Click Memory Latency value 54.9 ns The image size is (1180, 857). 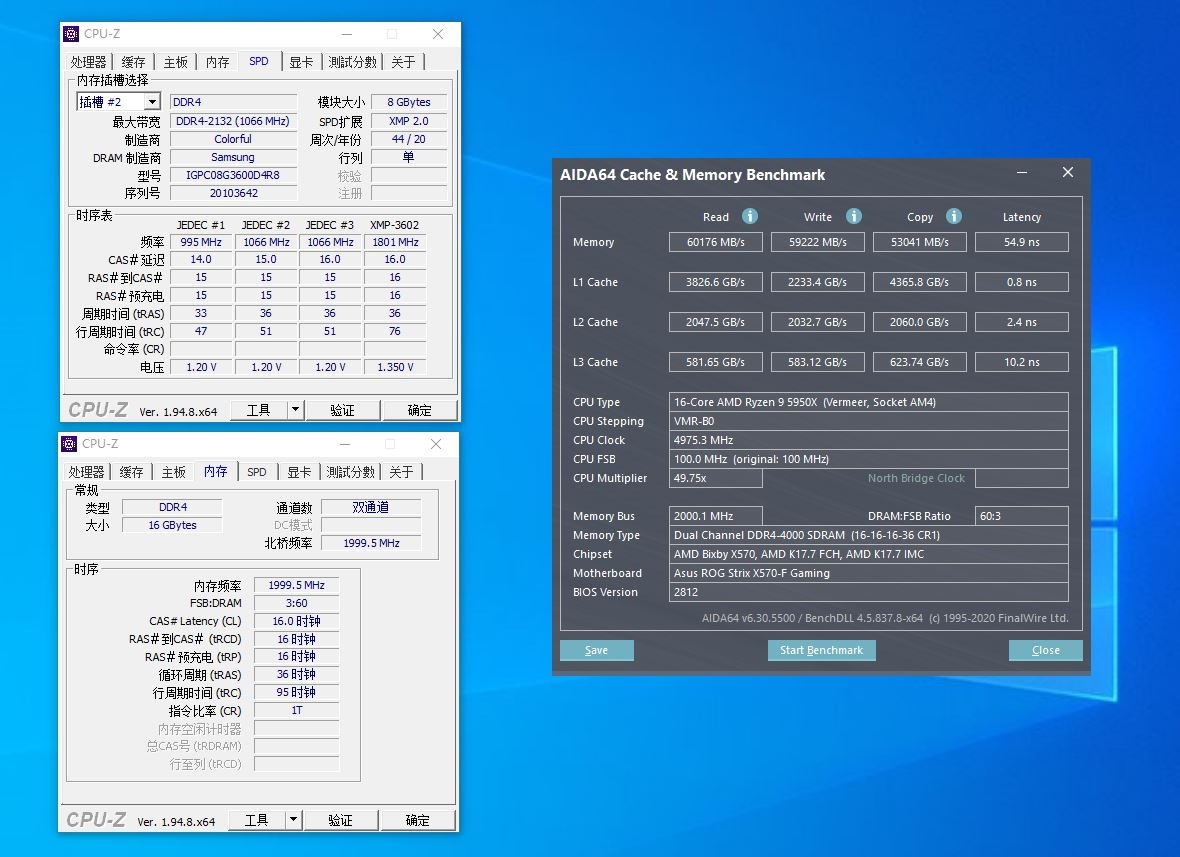[x=1021, y=242]
